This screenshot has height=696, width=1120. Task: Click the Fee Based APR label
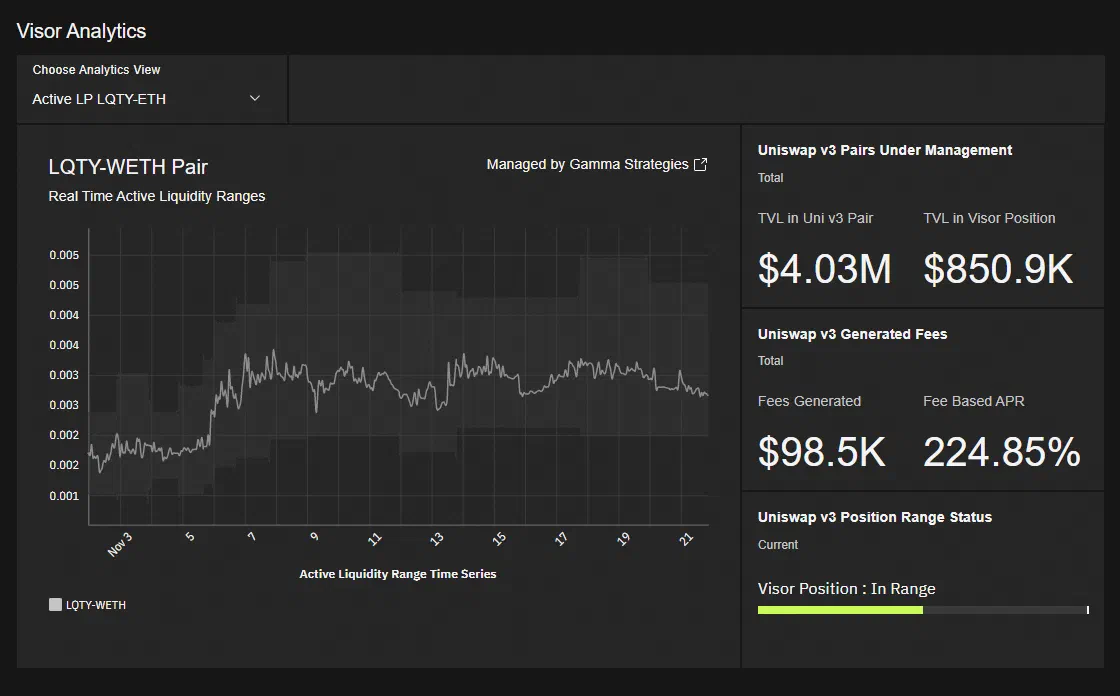[974, 401]
